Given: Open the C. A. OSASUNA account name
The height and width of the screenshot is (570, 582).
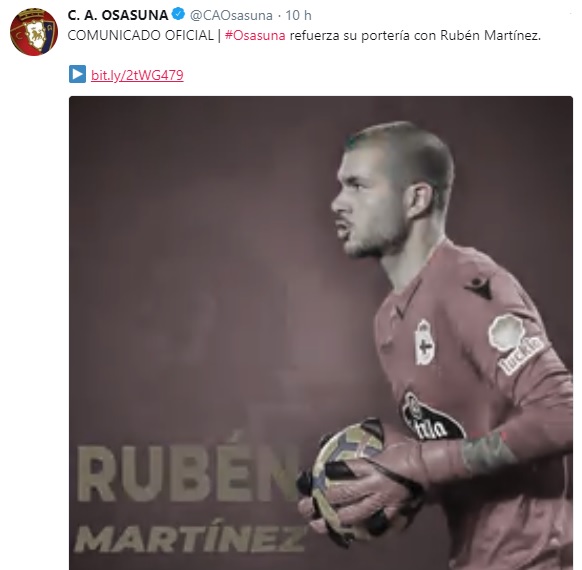Looking at the screenshot, I should (118, 15).
